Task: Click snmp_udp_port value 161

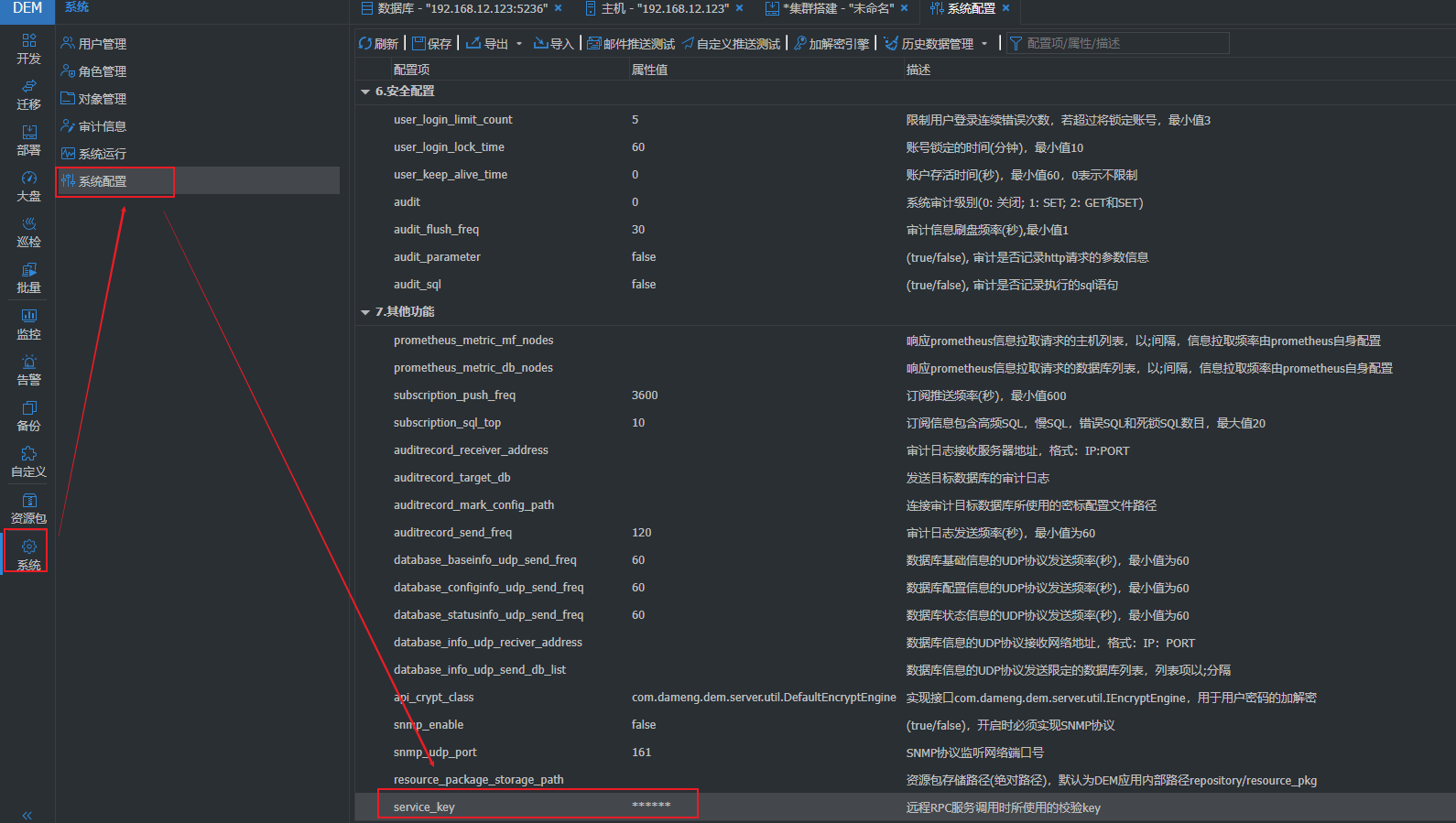Action: coord(642,753)
